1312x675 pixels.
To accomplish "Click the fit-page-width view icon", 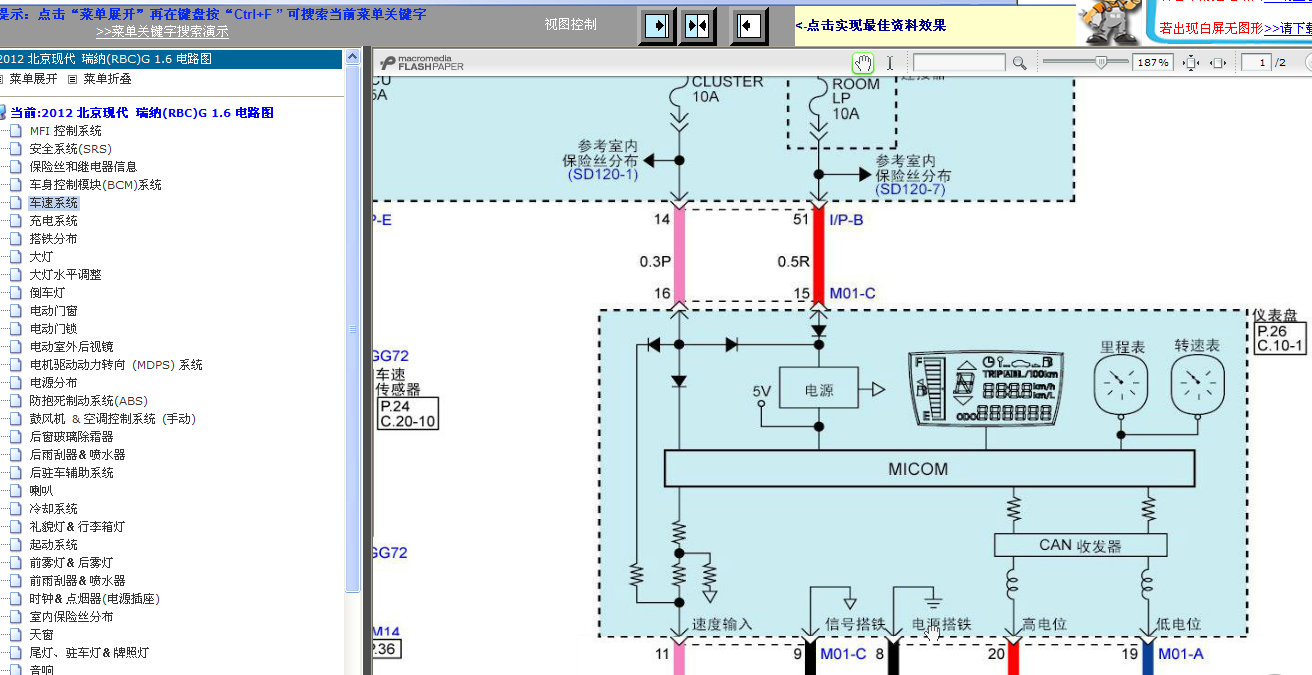I will tap(1217, 63).
